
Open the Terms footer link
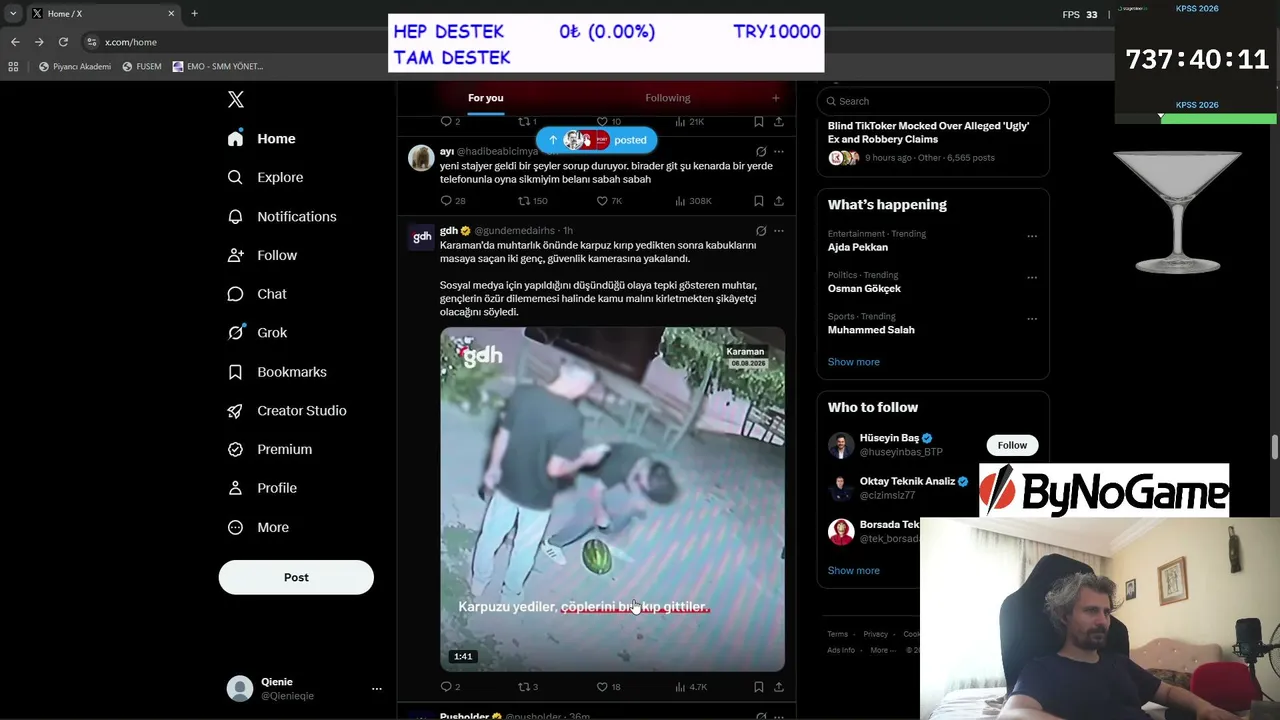click(x=837, y=634)
